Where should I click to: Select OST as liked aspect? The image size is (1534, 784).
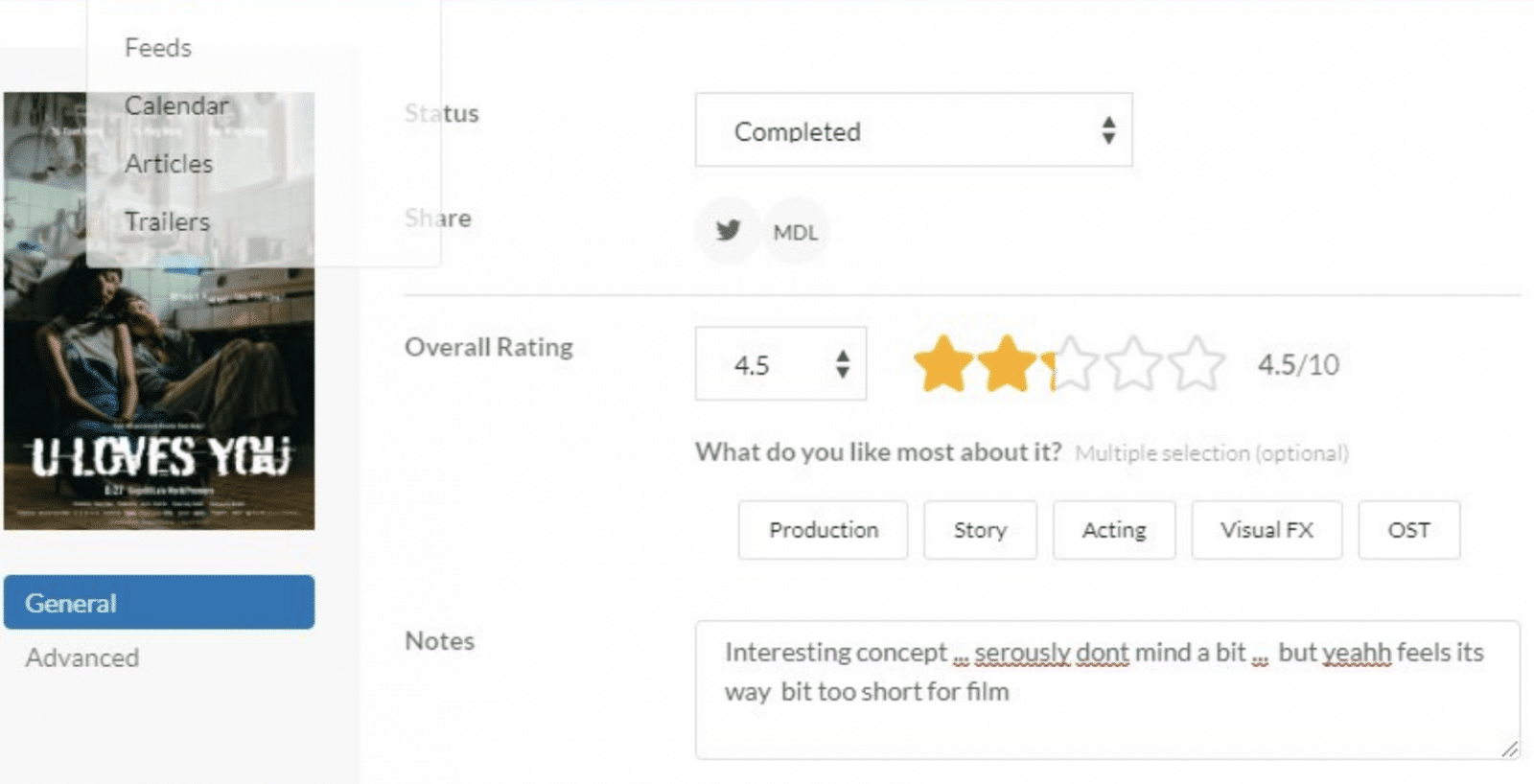coord(1408,530)
